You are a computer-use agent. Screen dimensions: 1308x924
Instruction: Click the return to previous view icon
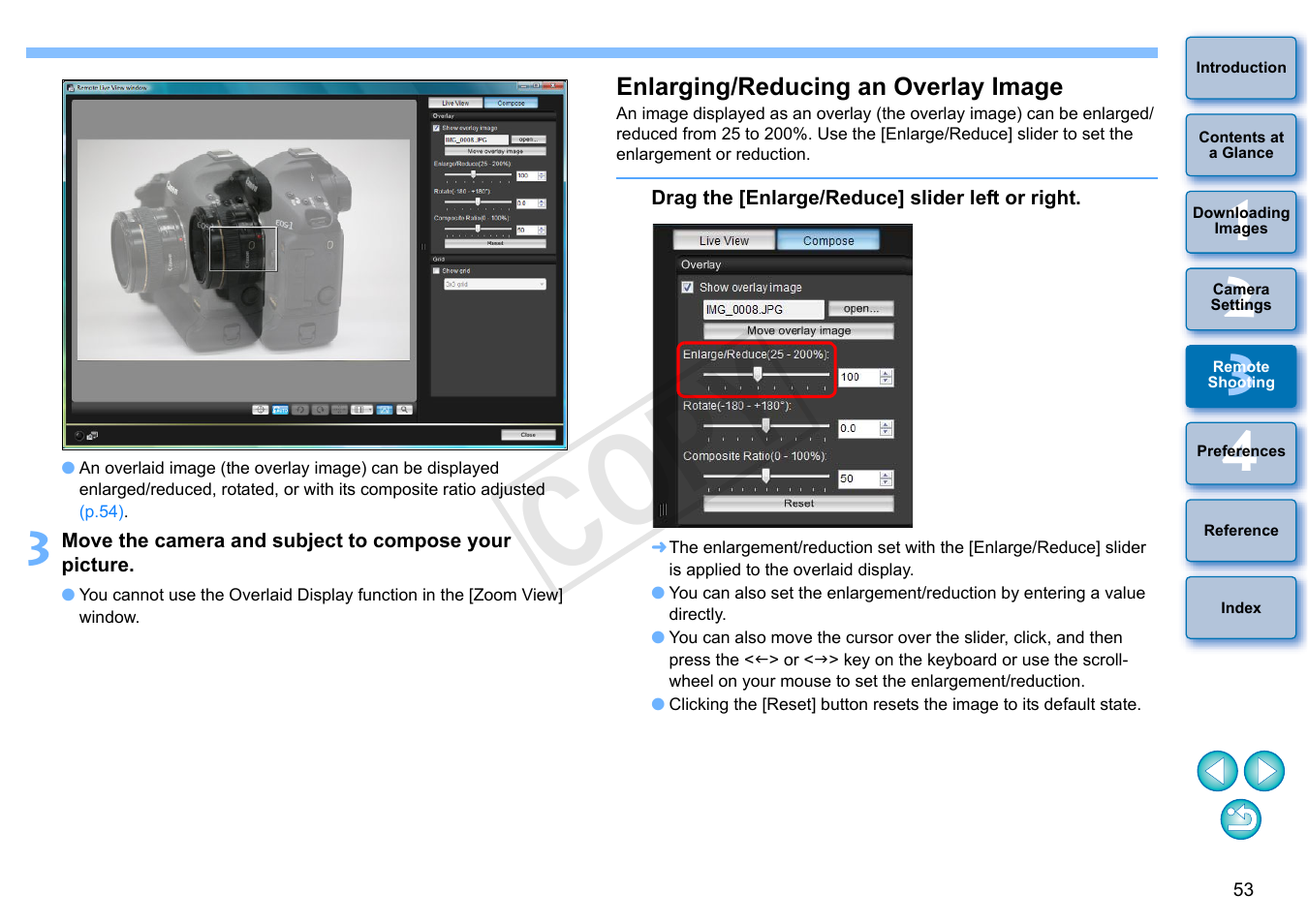tap(1241, 819)
